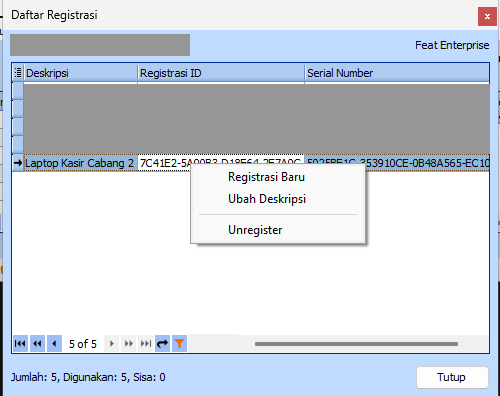Open the grid column chooser icon

pyautogui.click(x=18, y=72)
